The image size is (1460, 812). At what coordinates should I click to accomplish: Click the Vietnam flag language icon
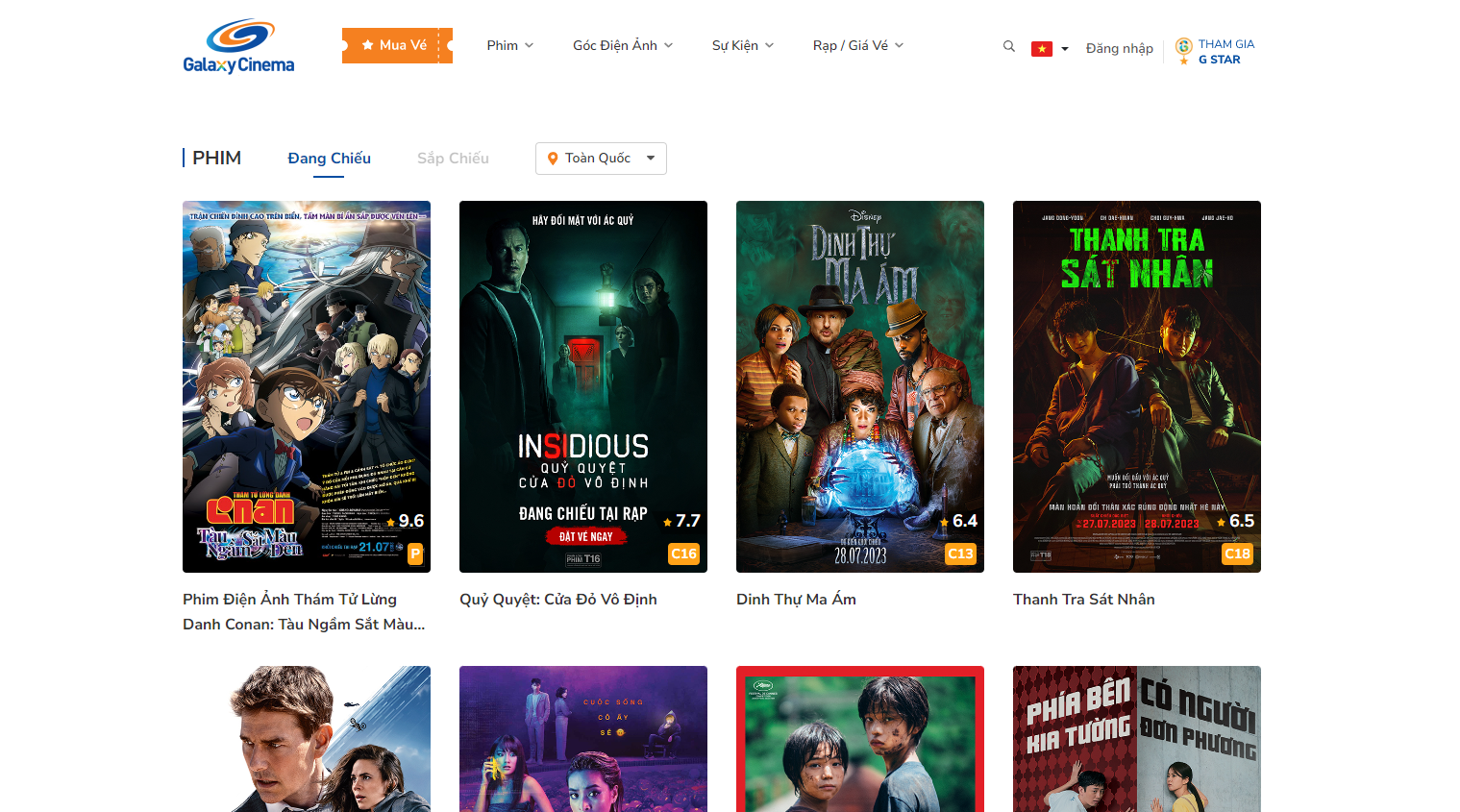click(1042, 49)
